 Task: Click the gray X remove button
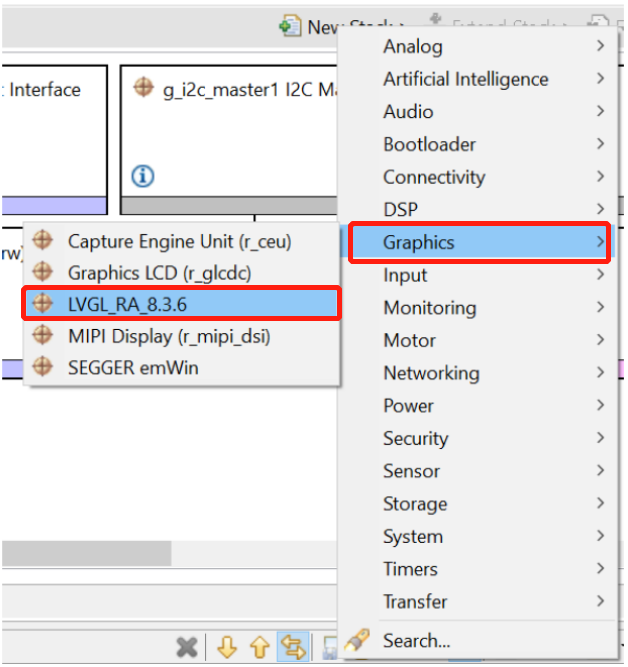tap(187, 647)
